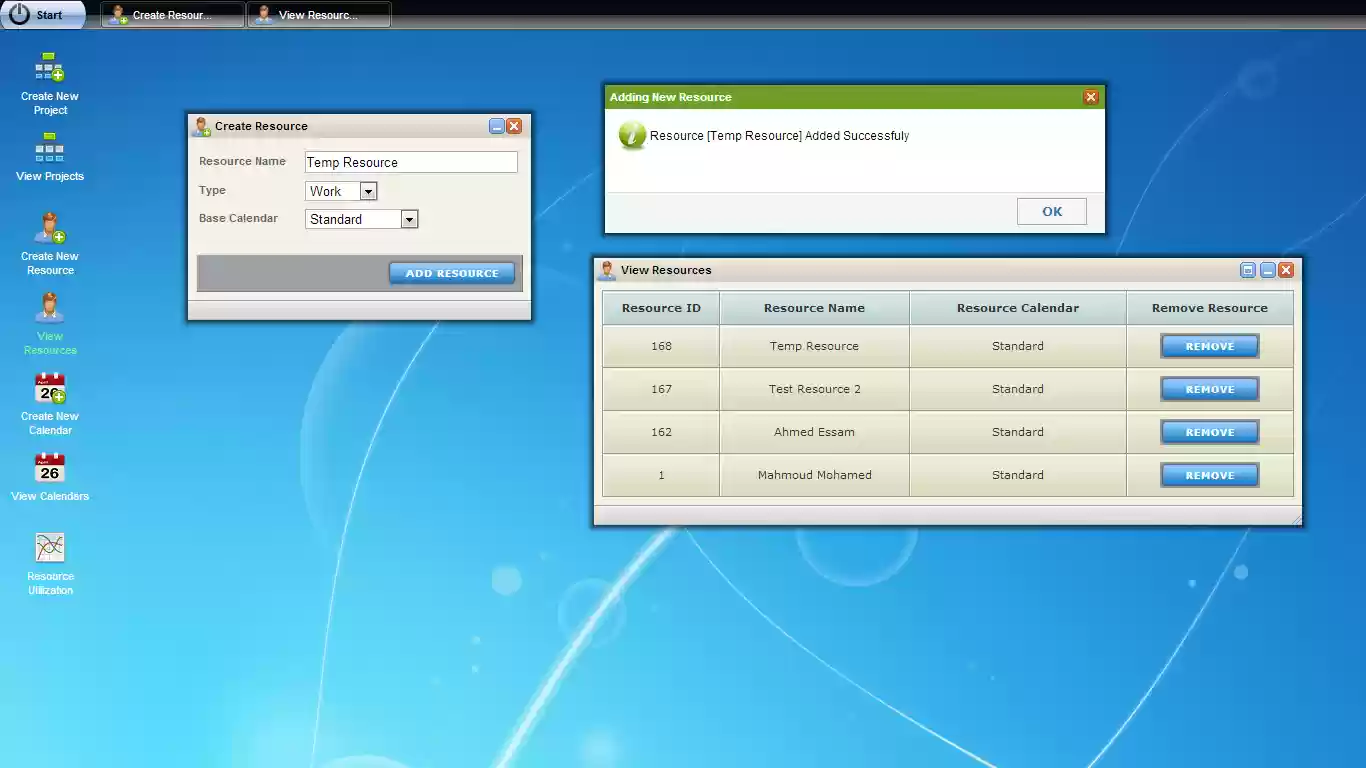The image size is (1366, 768).
Task: Confirm with OK in the success dialog
Action: (1051, 211)
